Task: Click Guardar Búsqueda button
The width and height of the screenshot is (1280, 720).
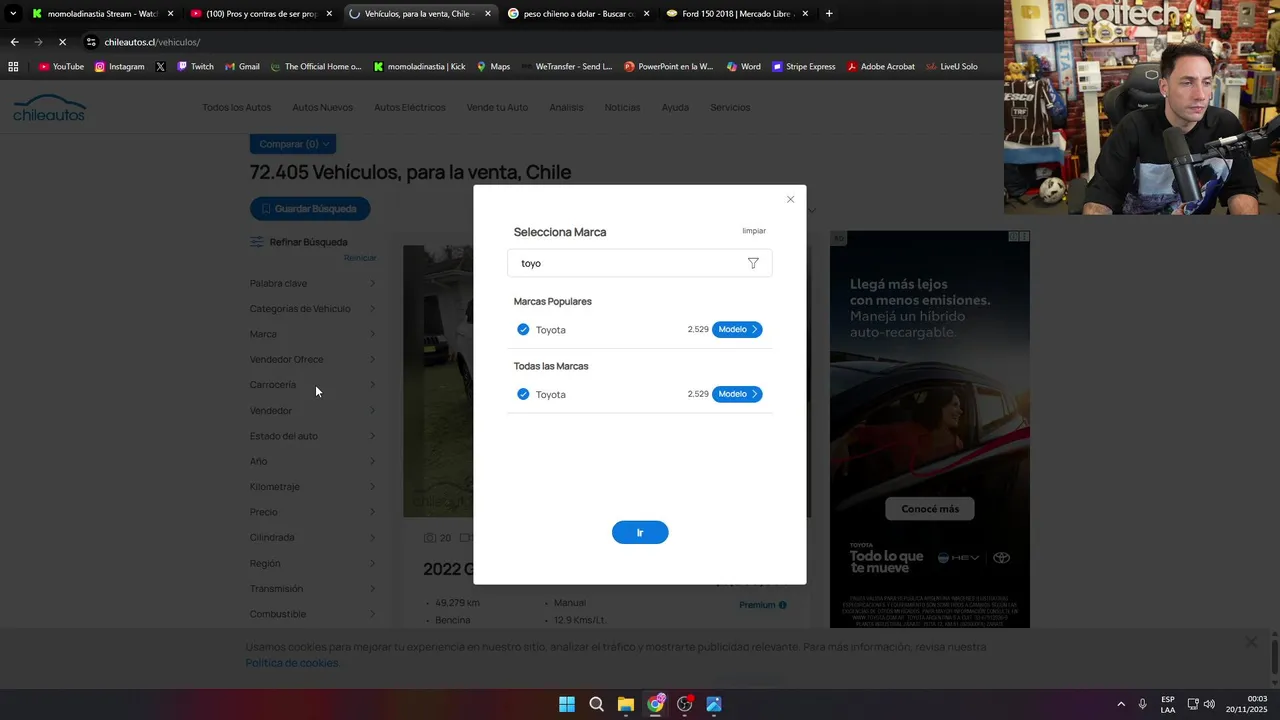Action: pos(310,209)
